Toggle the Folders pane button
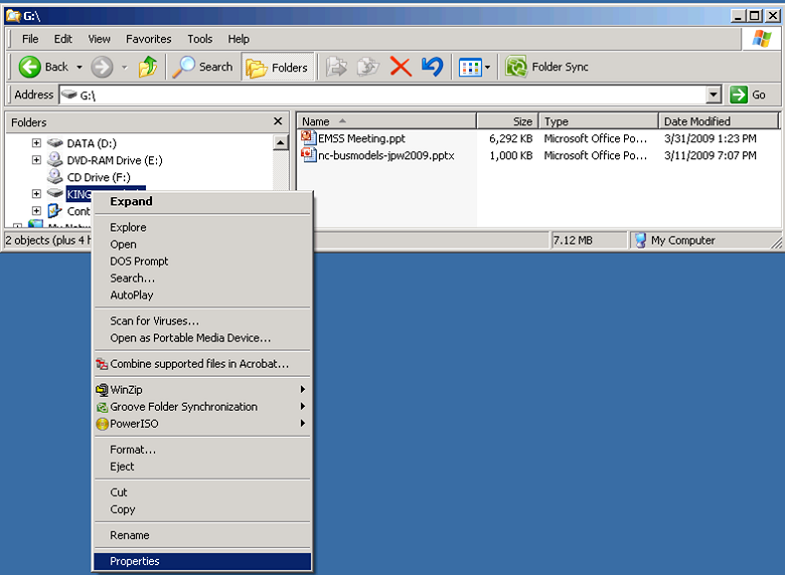Screen dimensions: 785x575 coord(278,67)
